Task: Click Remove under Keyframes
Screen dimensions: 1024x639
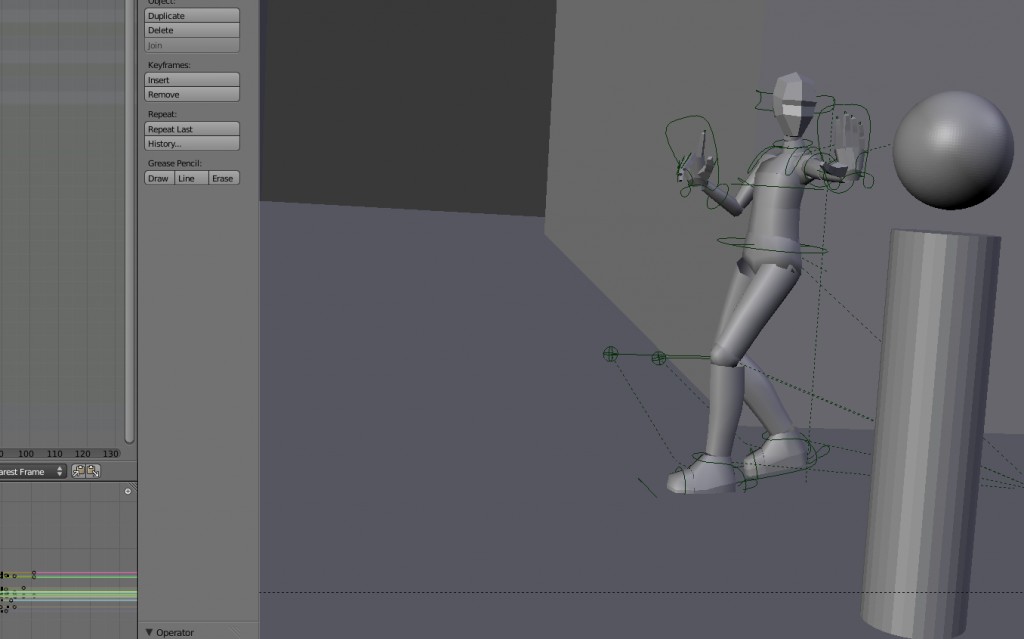Action: click(190, 94)
